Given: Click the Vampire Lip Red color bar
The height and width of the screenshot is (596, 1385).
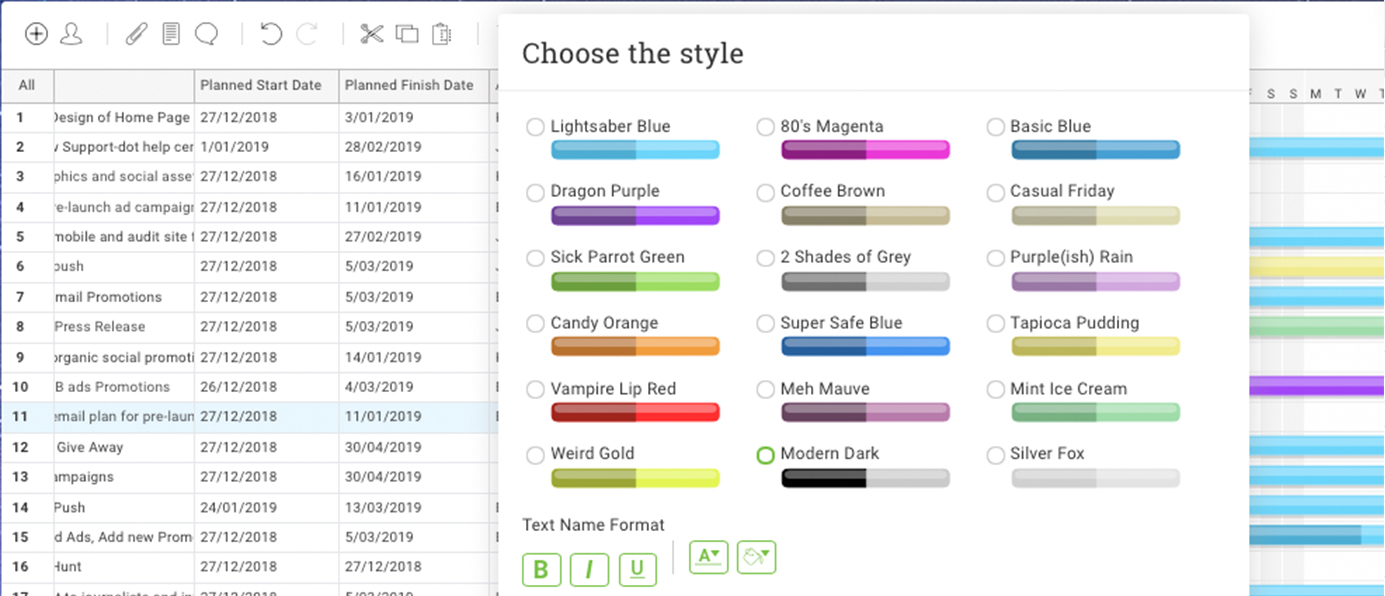Looking at the screenshot, I should coord(635,412).
